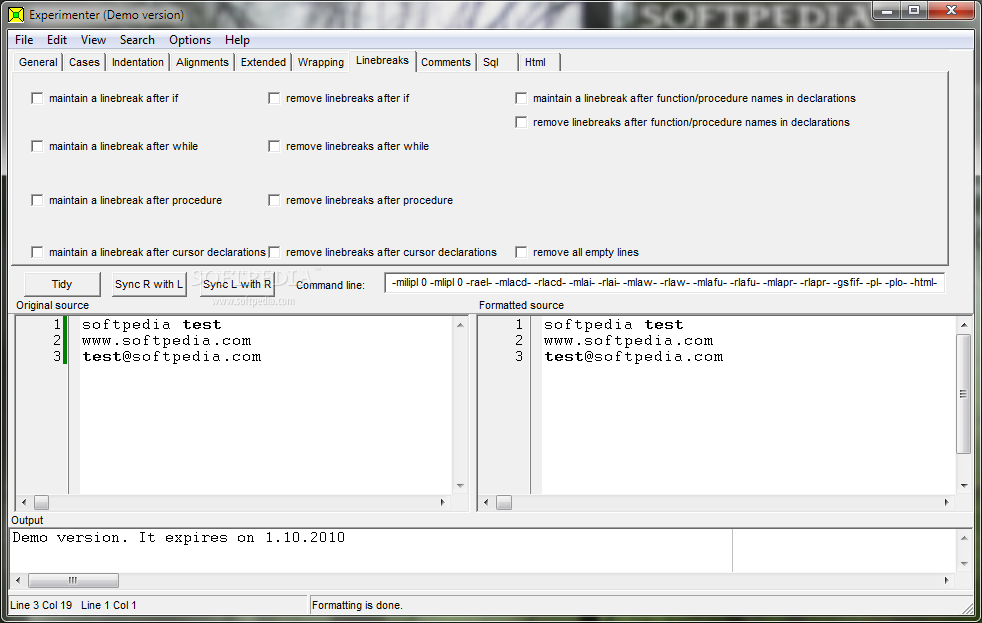Click the Command line input field

[x=664, y=283]
